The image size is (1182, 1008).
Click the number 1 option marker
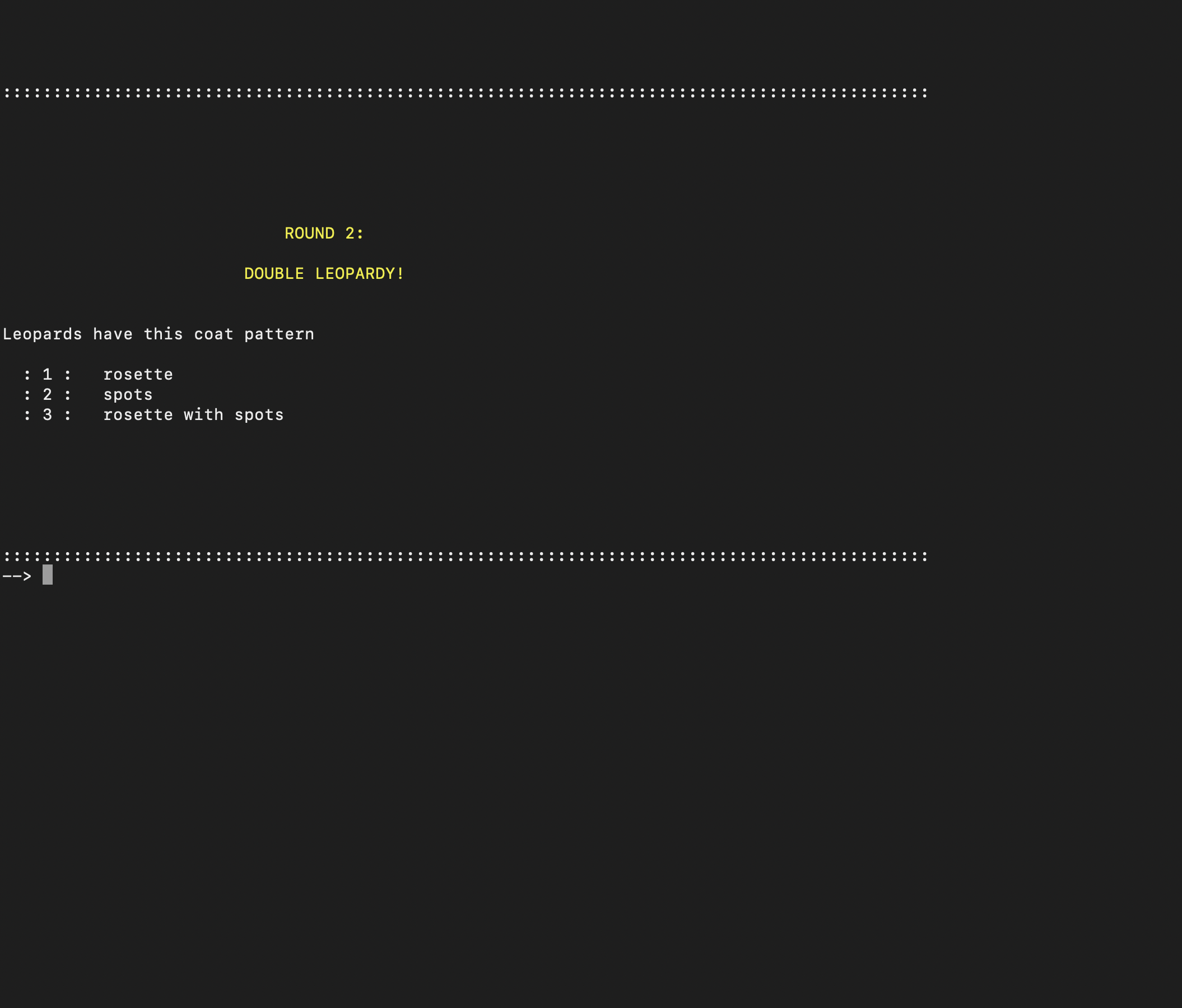pyautogui.click(x=48, y=375)
